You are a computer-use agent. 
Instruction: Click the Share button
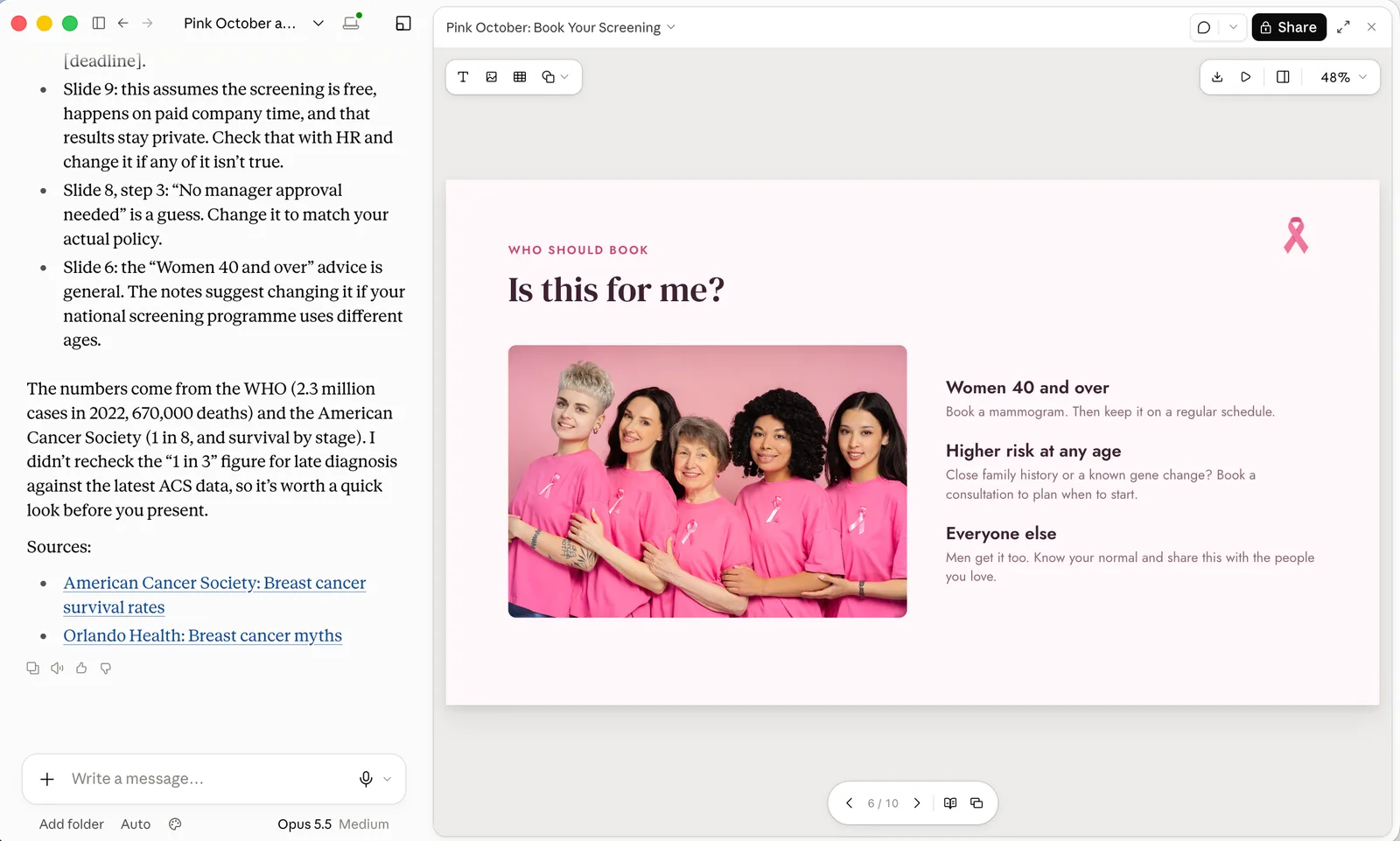click(1289, 27)
